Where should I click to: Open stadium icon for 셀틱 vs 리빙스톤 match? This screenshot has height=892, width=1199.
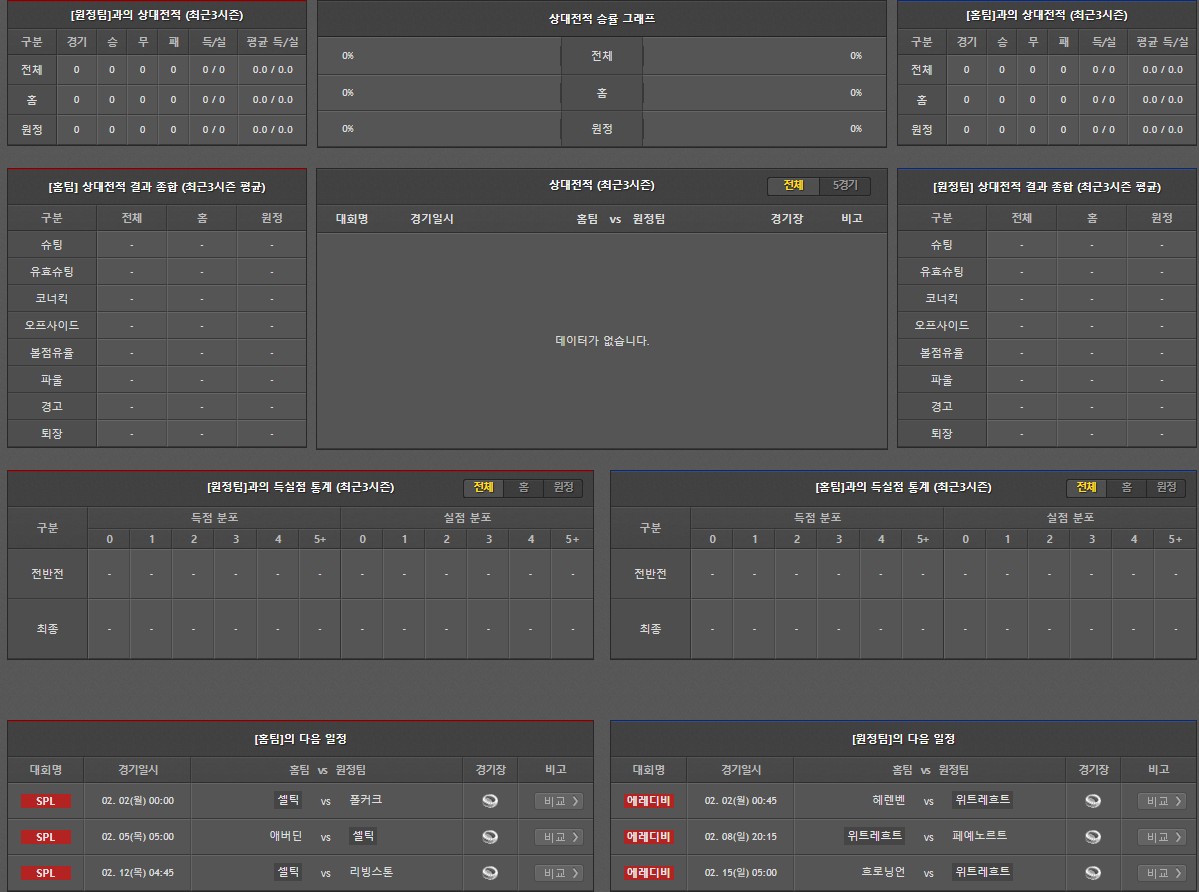pyautogui.click(x=489, y=873)
